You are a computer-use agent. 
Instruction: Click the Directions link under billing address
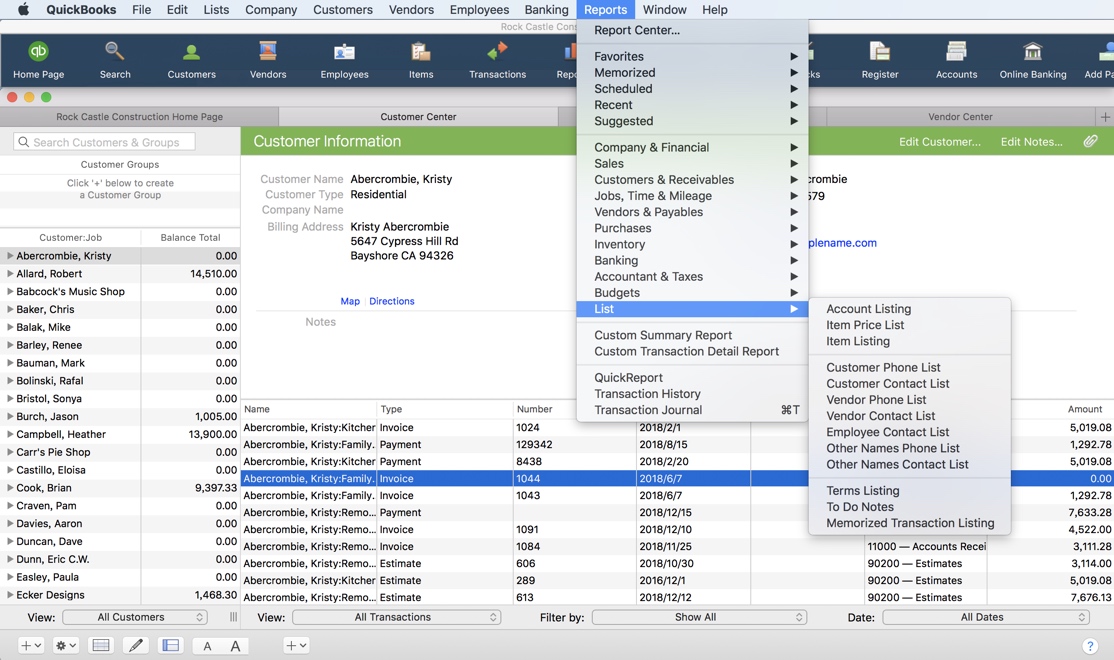click(x=392, y=301)
